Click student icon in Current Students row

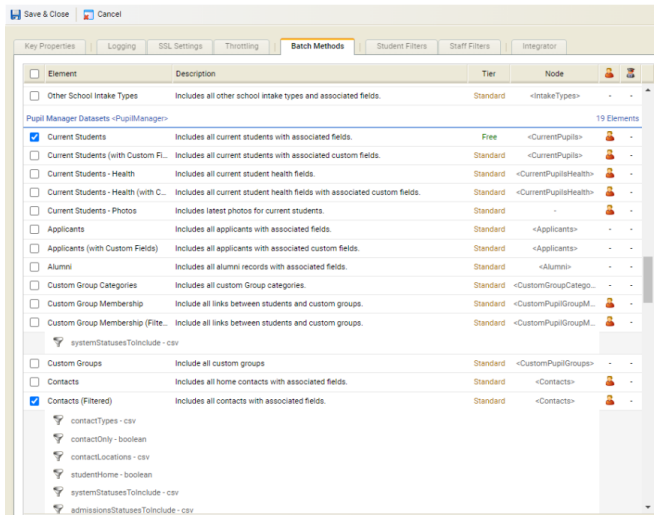(610, 136)
